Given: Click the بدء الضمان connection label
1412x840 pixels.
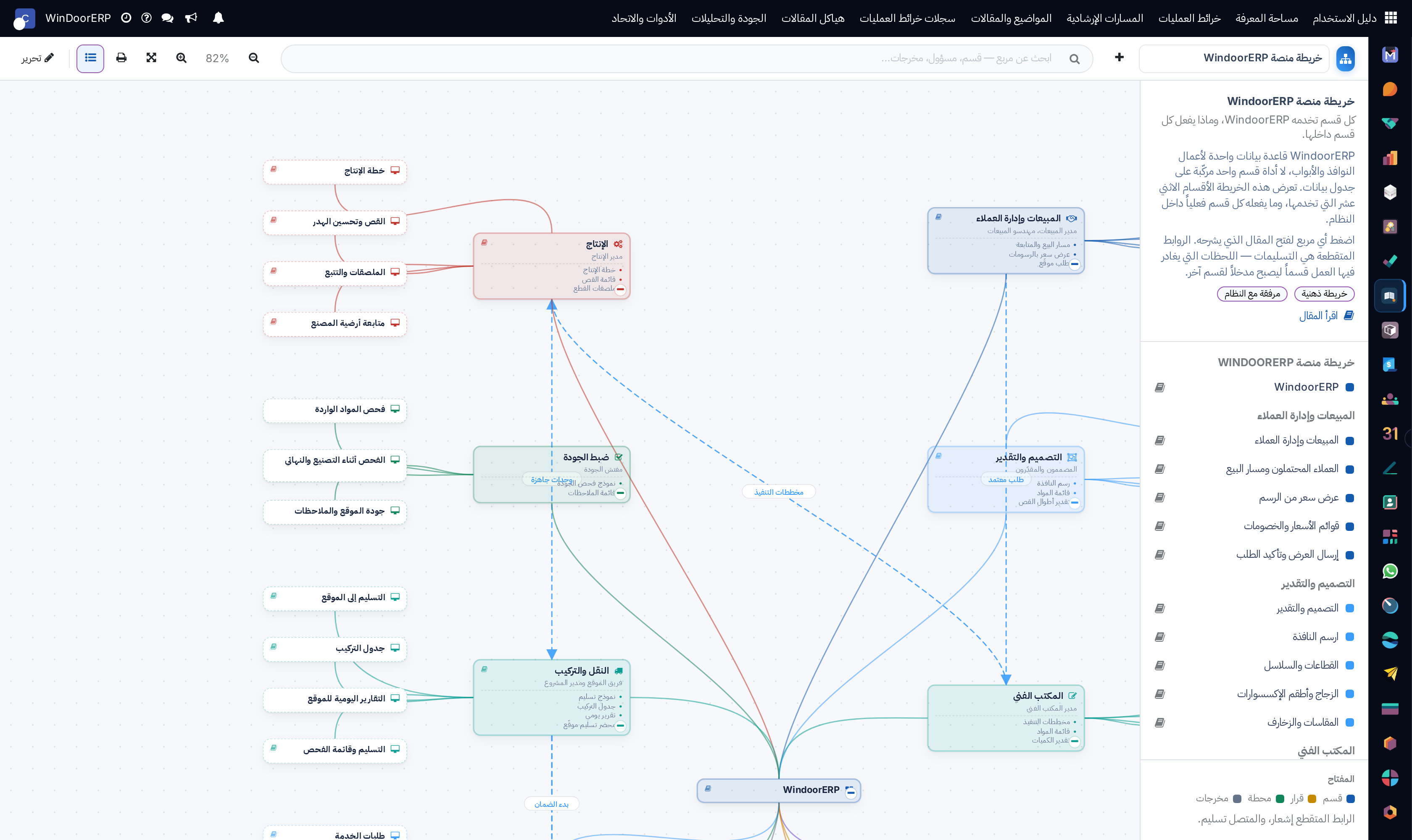Looking at the screenshot, I should 552,804.
